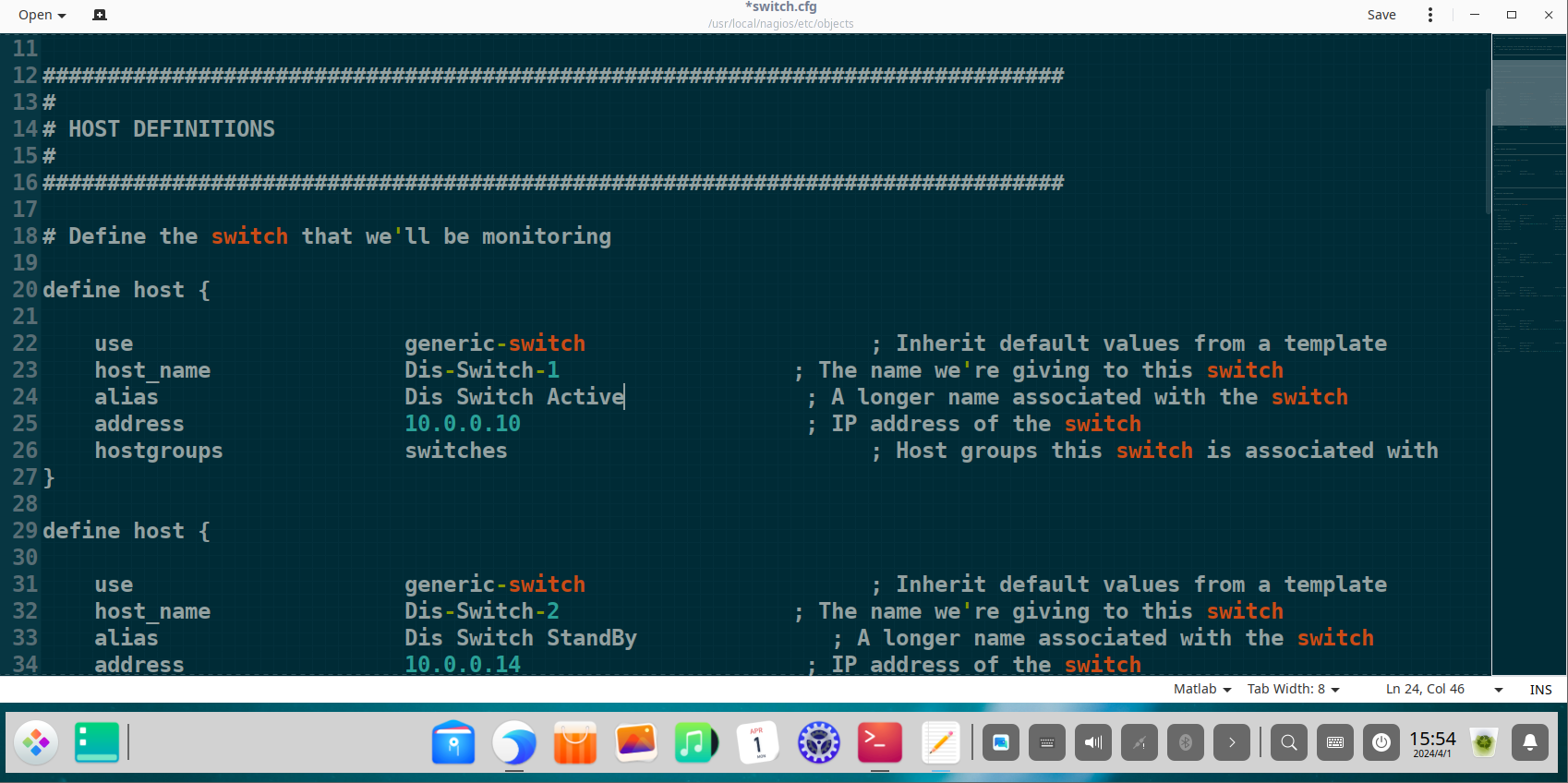Open the Tab Width dropdown

pyautogui.click(x=1293, y=690)
